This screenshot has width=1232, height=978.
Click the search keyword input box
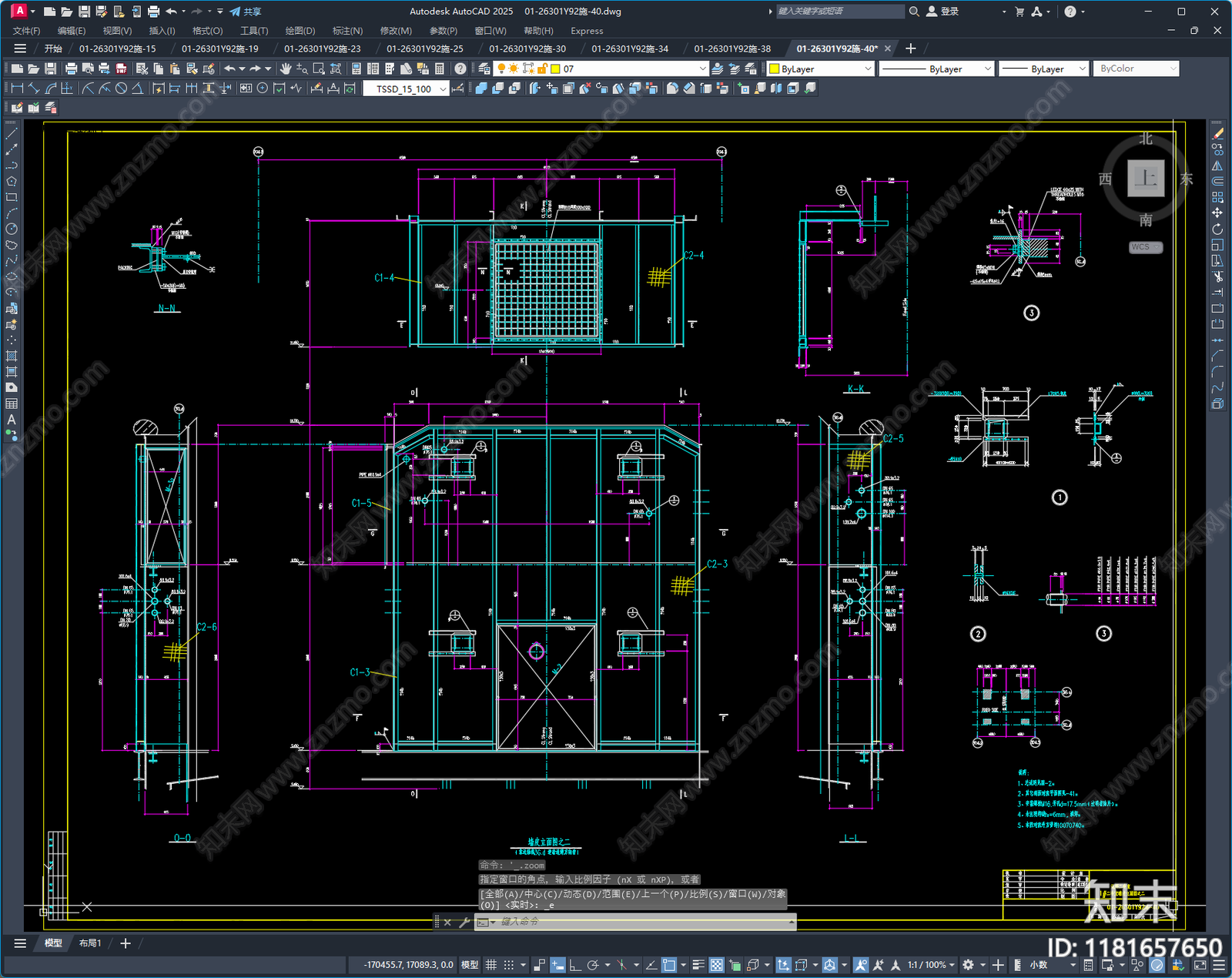839,12
